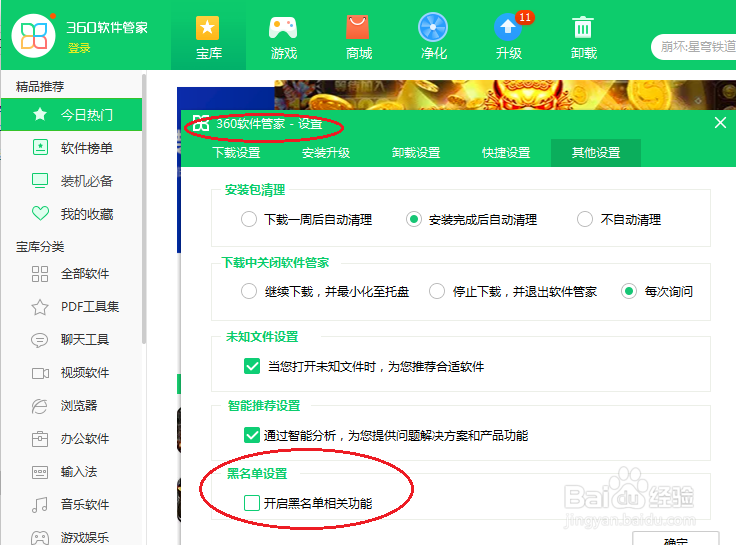Select 不自动清理 radio button
The height and width of the screenshot is (545, 736).
[585, 219]
